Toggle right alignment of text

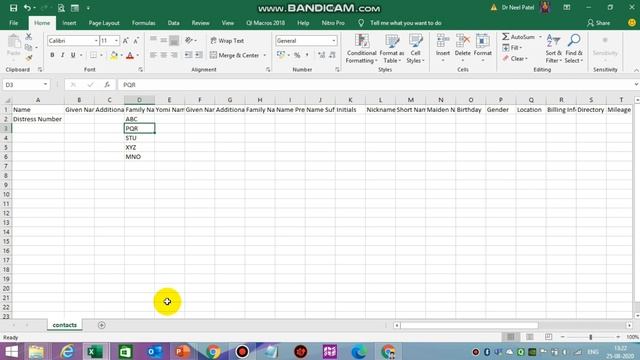[x=174, y=55]
